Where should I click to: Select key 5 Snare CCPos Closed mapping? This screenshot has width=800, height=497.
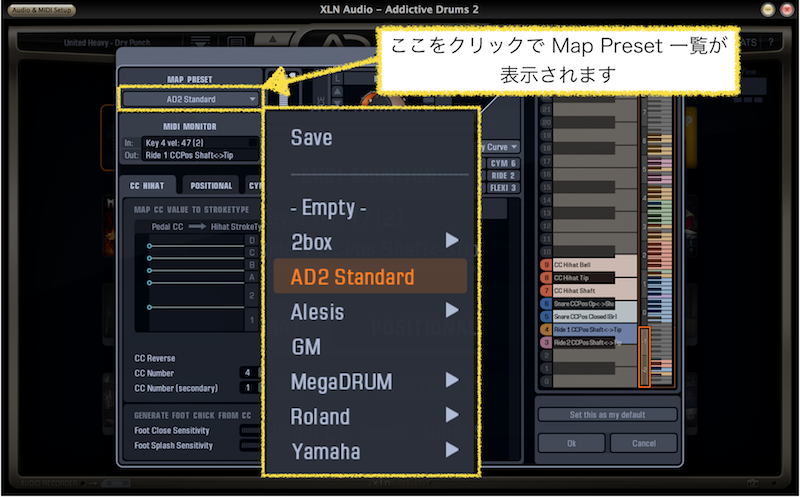(589, 316)
